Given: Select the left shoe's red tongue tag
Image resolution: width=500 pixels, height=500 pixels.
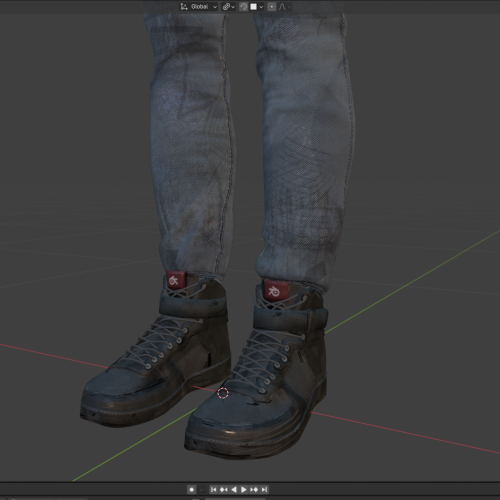Looking at the screenshot, I should click(175, 280).
